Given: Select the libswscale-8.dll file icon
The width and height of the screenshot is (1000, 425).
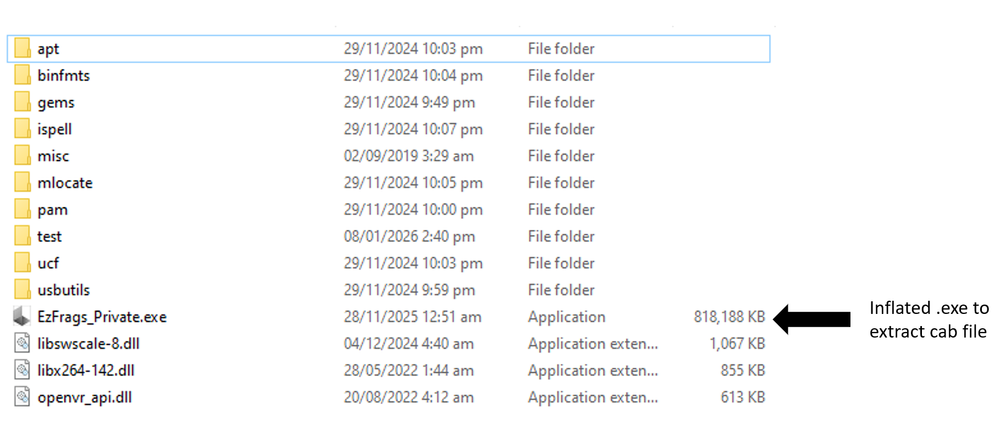Looking at the screenshot, I should click(22, 344).
